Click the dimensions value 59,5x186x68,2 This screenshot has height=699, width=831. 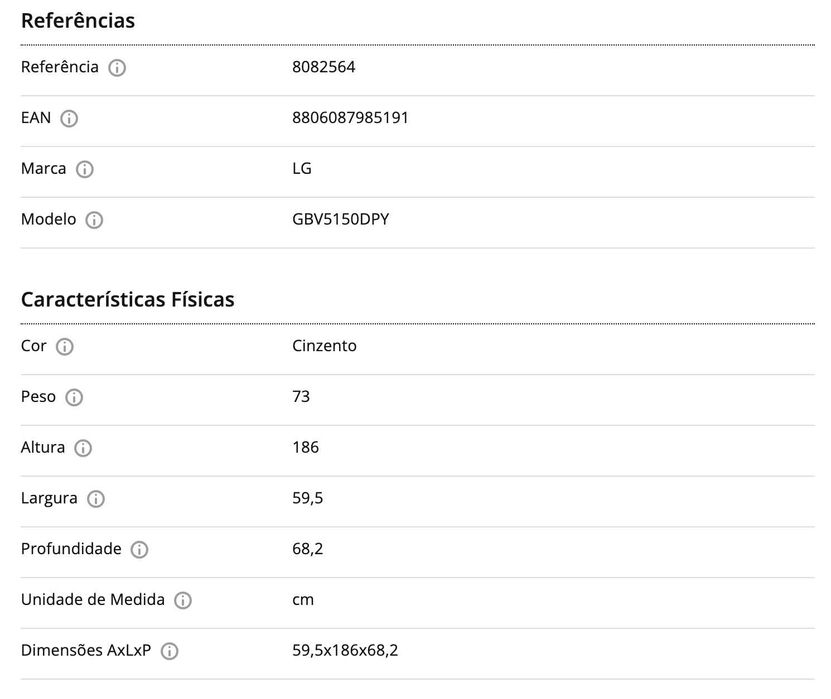[x=345, y=650]
